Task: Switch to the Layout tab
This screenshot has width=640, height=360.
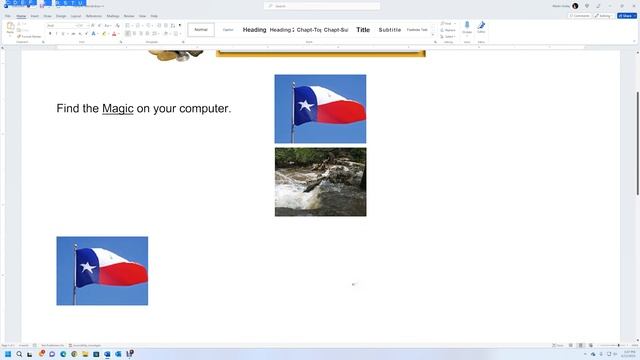Action: point(76,16)
